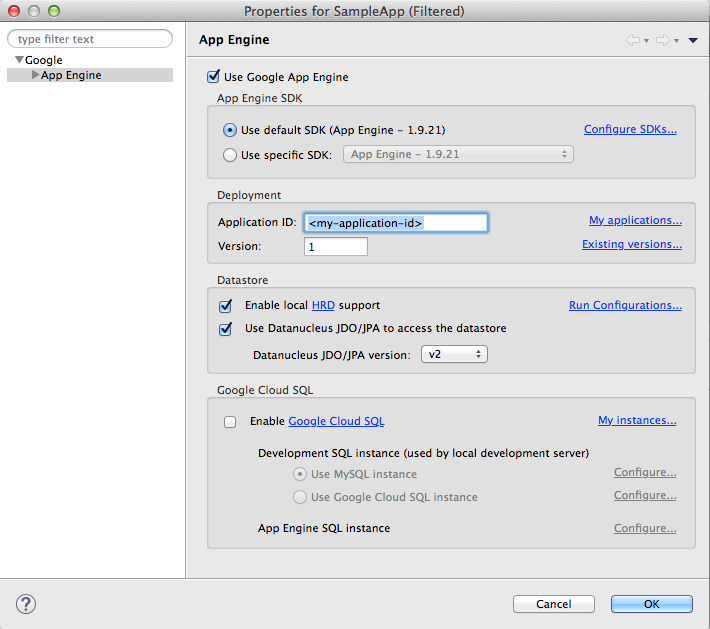Click Configure link for Google Cloud SQL instance
This screenshot has height=629, width=710.
645,496
